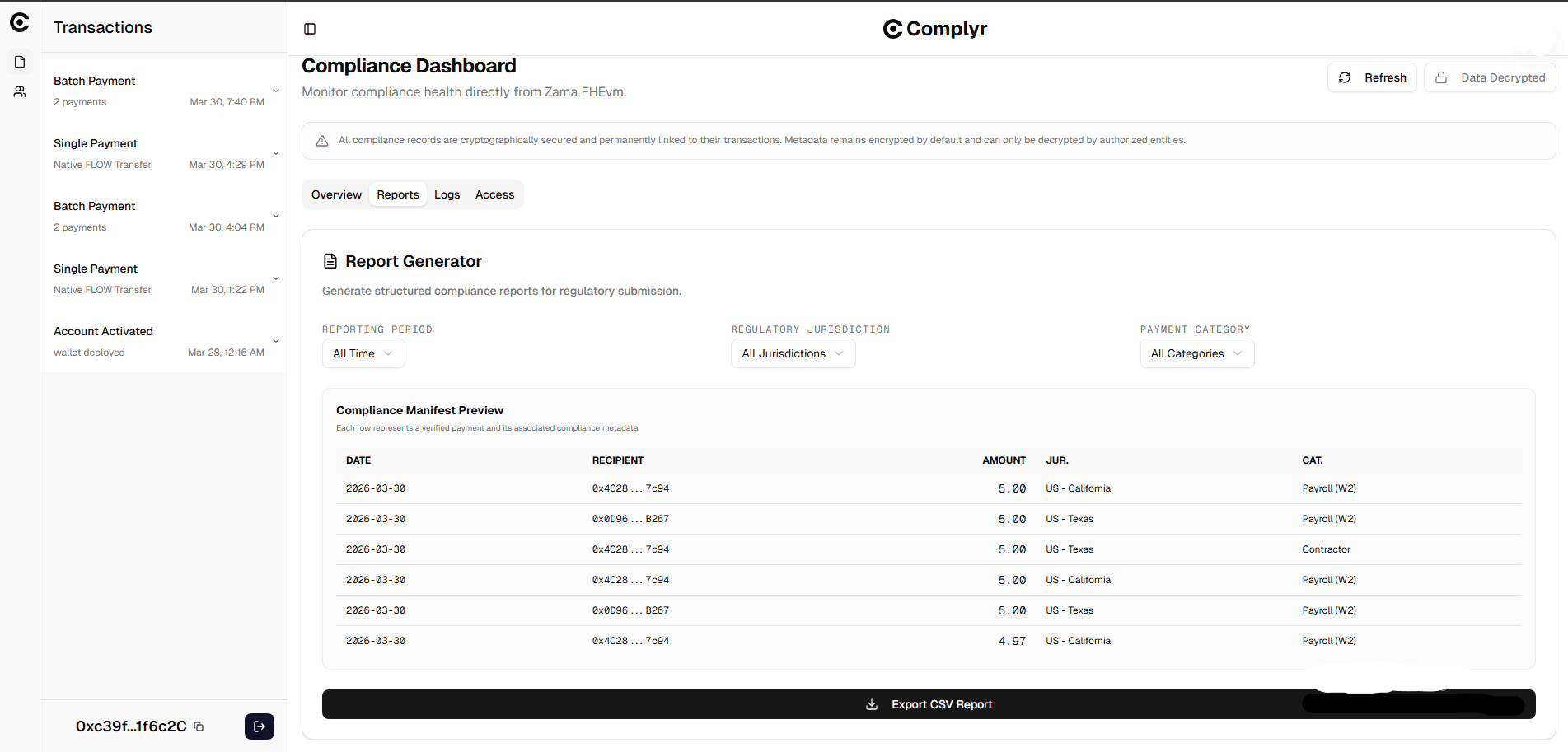
Task: Click the Complyr logo in the sidebar
Action: pyautogui.click(x=19, y=23)
